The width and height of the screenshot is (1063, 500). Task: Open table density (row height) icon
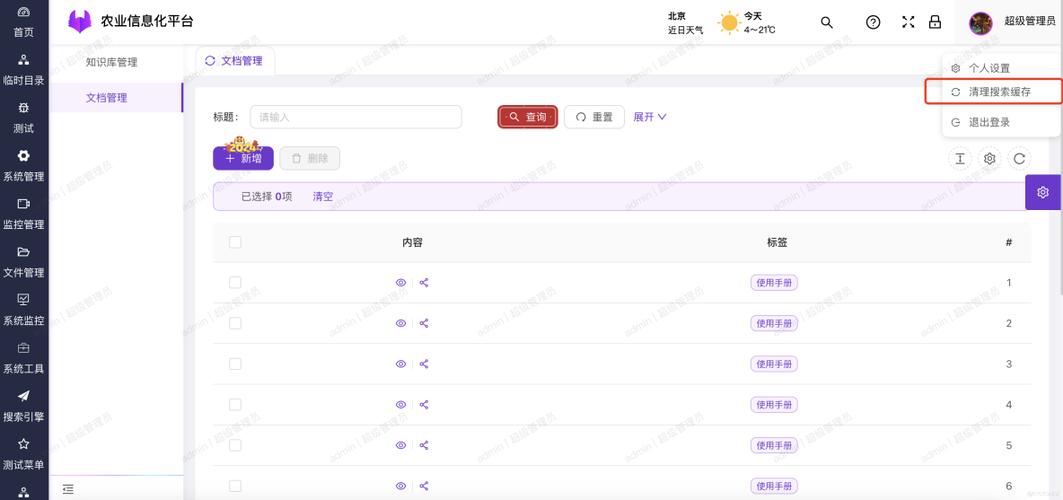click(960, 159)
